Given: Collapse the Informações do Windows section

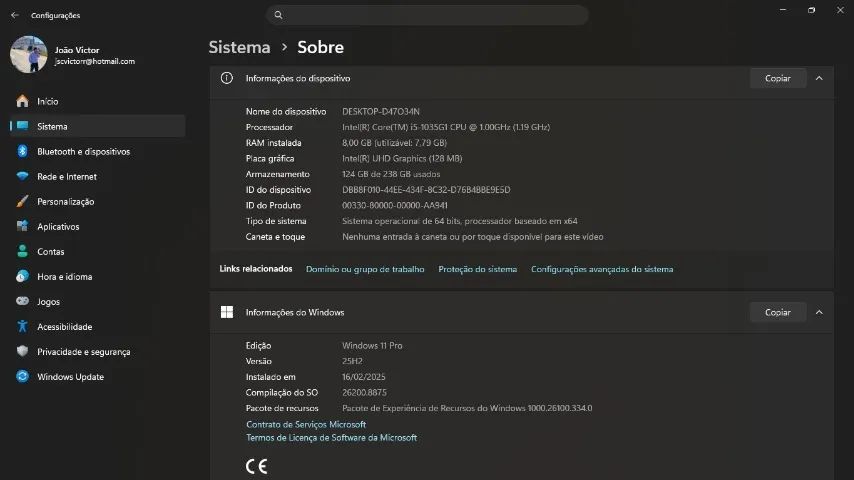Looking at the screenshot, I should coord(819,312).
